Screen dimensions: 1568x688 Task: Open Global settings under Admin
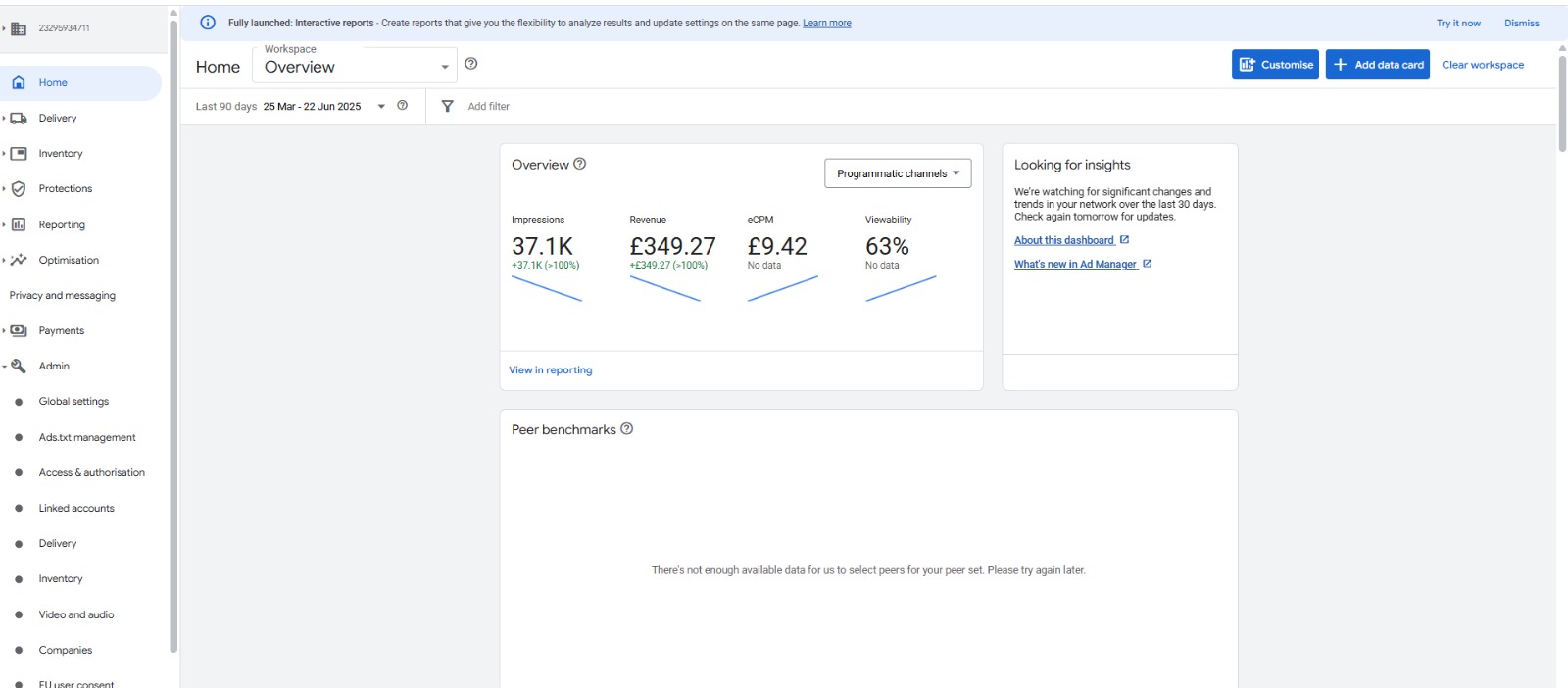73,402
